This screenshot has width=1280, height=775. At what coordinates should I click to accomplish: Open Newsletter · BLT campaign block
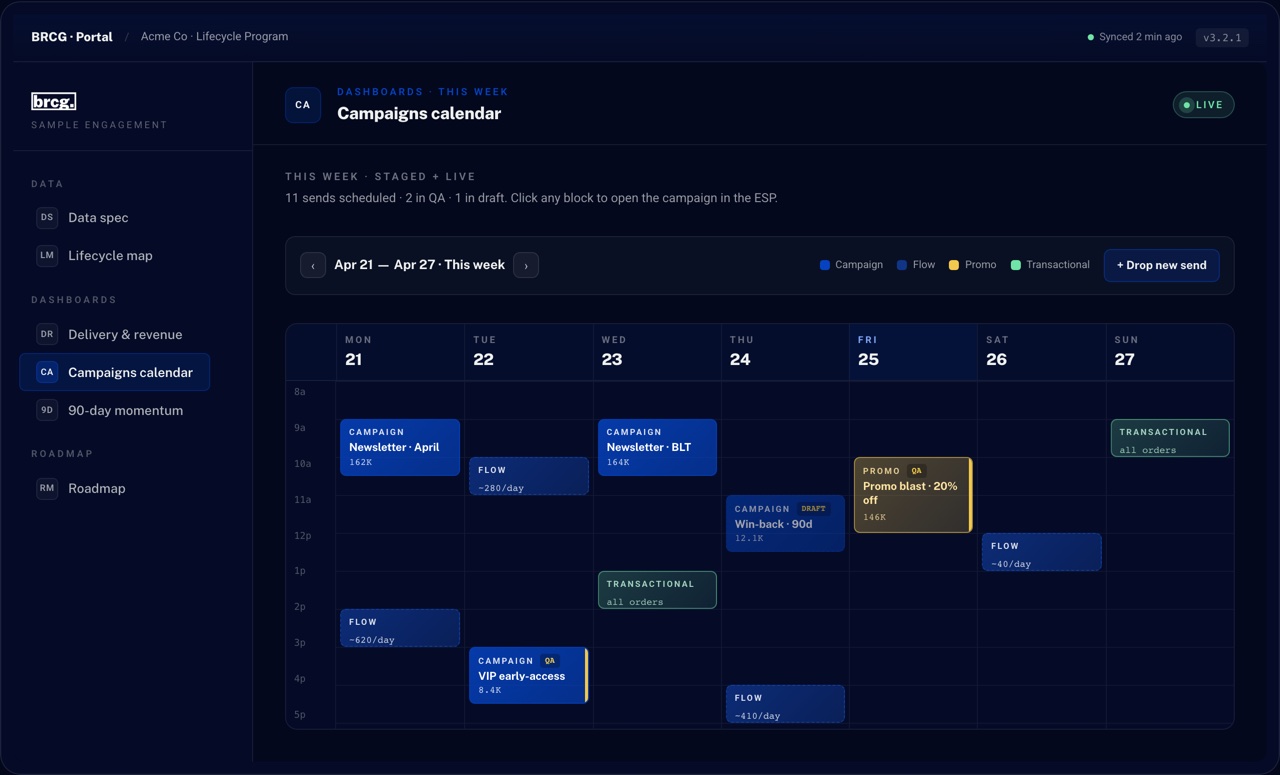tap(657, 447)
